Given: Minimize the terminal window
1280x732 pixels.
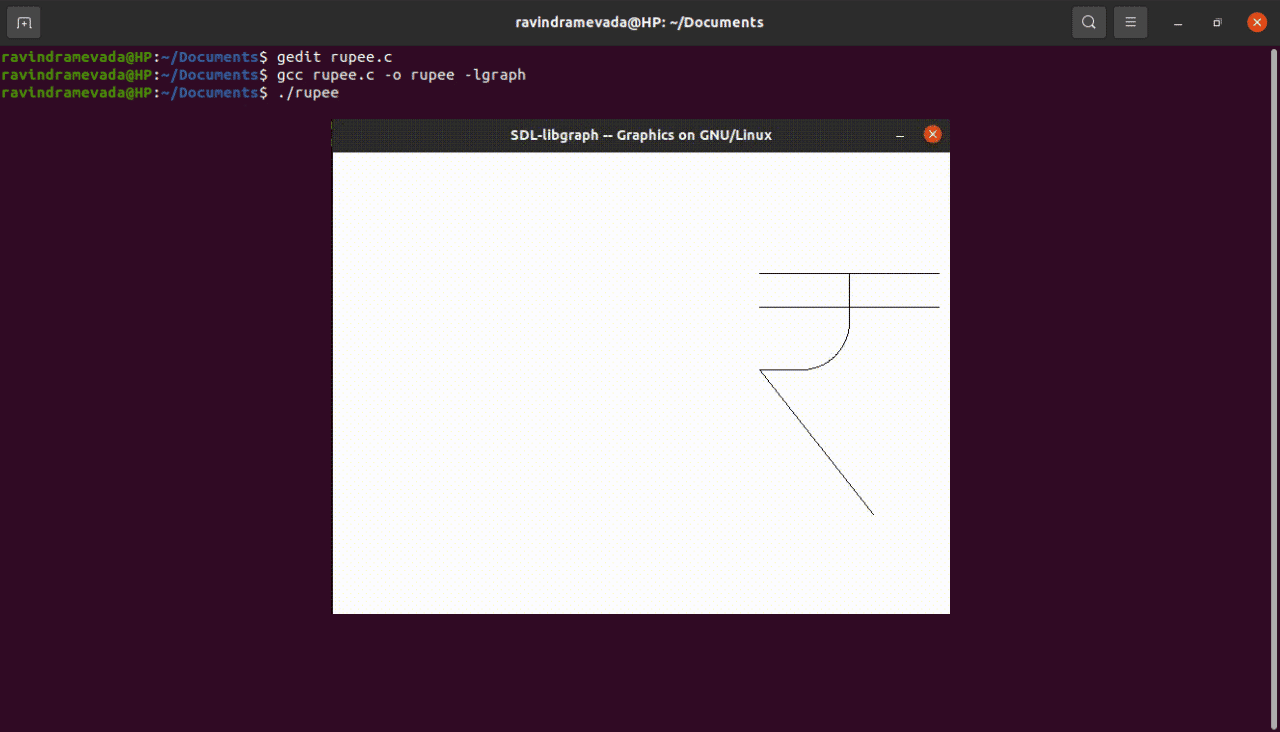Looking at the screenshot, I should coord(1179,22).
